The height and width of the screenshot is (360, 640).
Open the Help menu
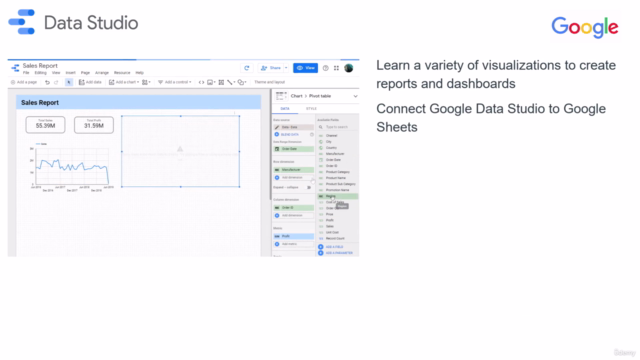140,73
